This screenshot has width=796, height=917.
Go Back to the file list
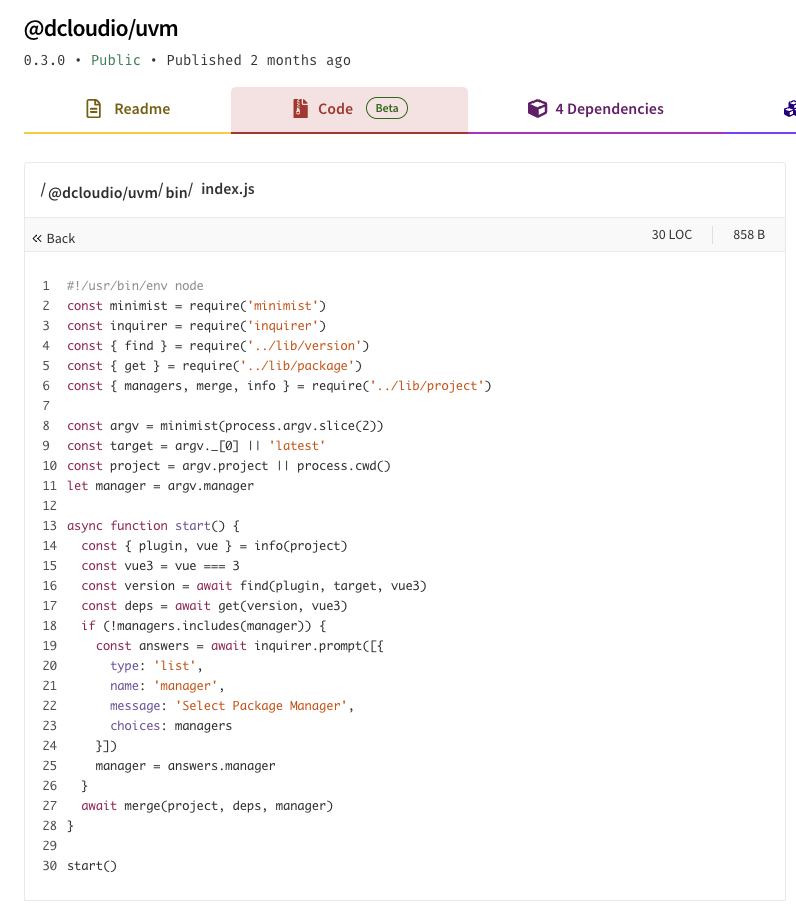tap(60, 238)
